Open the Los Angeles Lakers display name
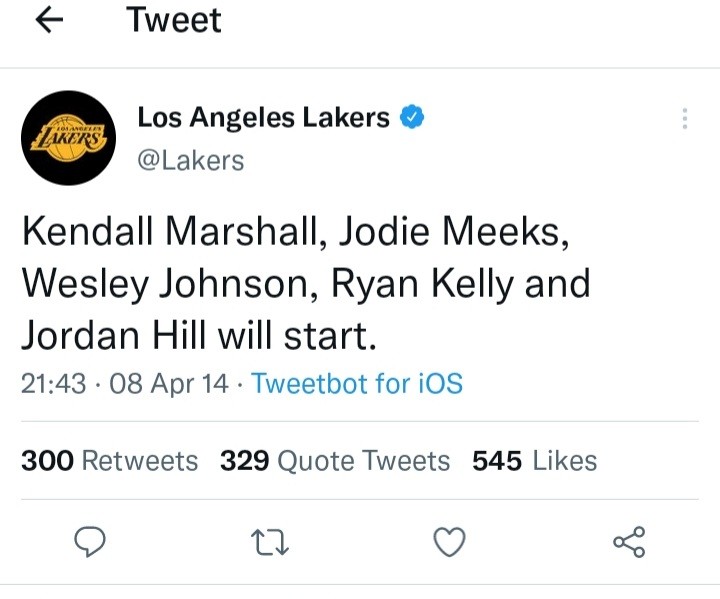This screenshot has height=599, width=720. 264,118
